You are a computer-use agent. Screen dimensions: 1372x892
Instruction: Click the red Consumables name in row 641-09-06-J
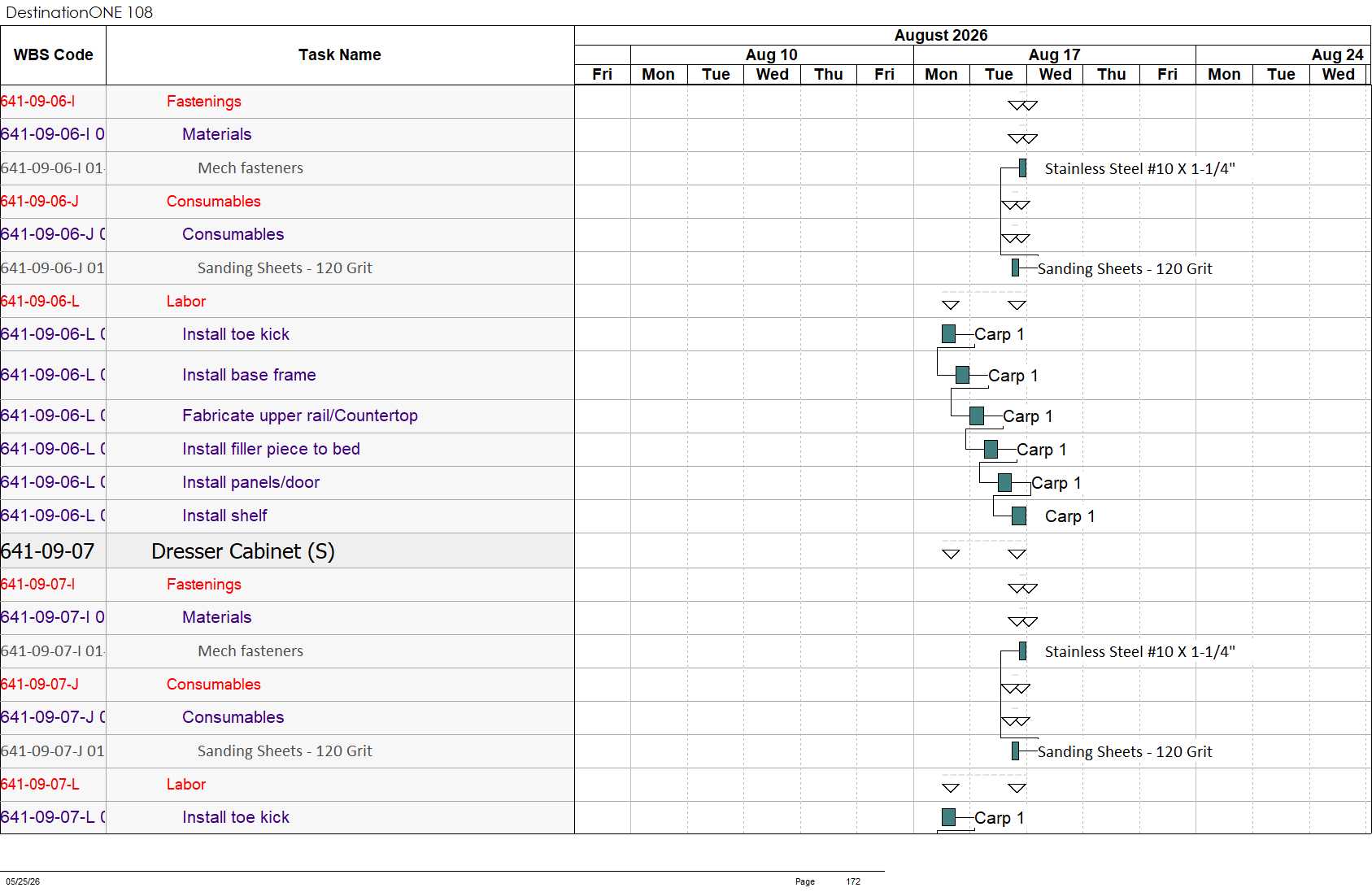(x=214, y=202)
